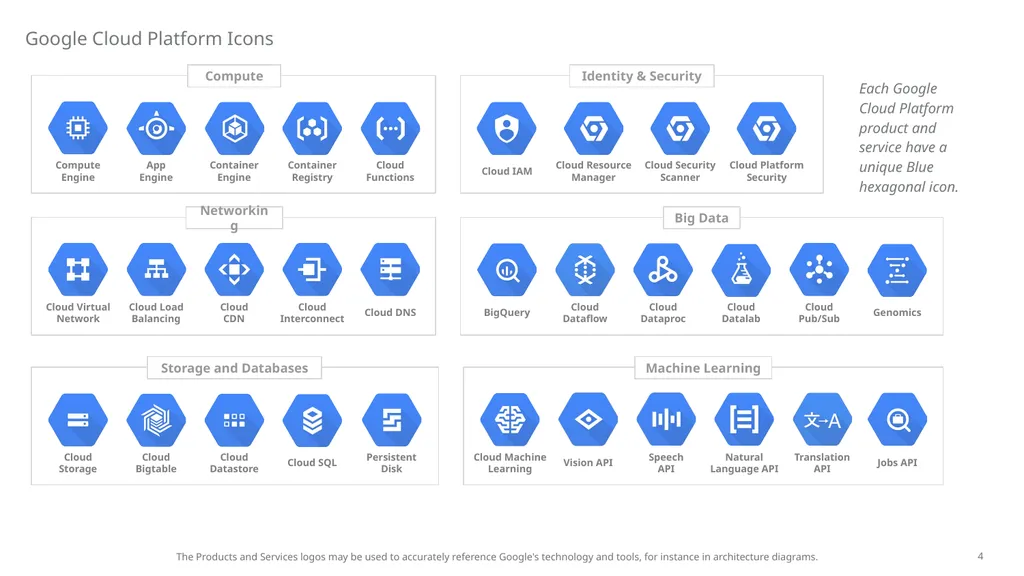Screen dimensions: 1024x576
Task: Click the Persistent Disk icon
Action: click(x=392, y=420)
